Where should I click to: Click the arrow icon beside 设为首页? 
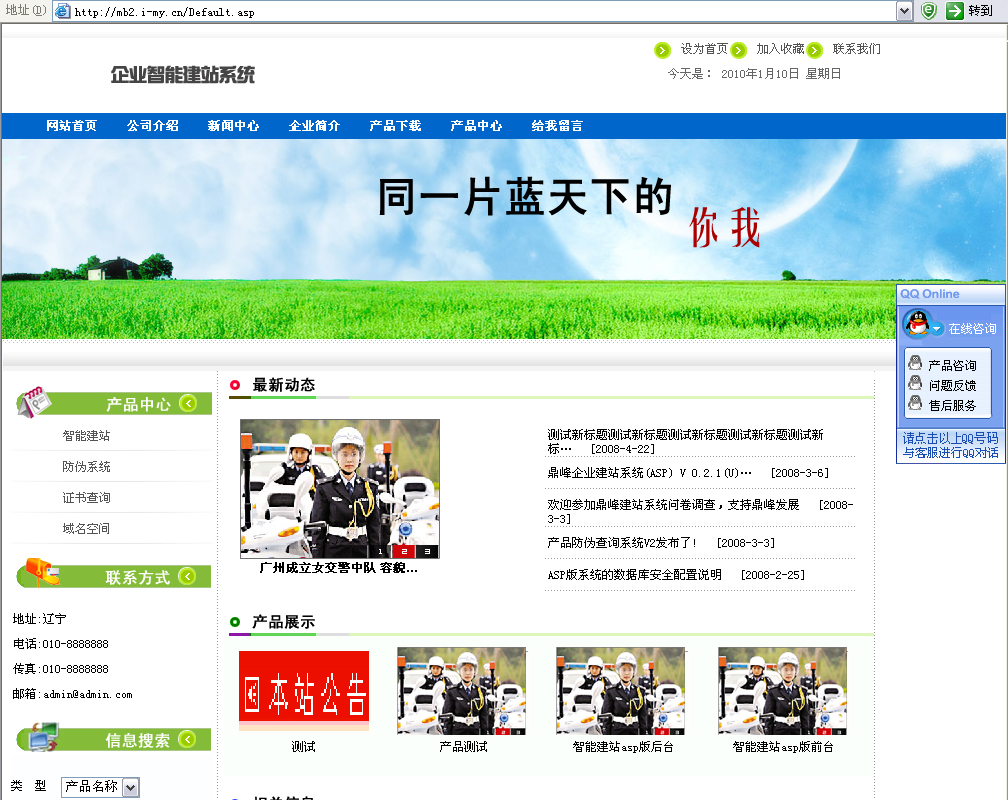[662, 48]
